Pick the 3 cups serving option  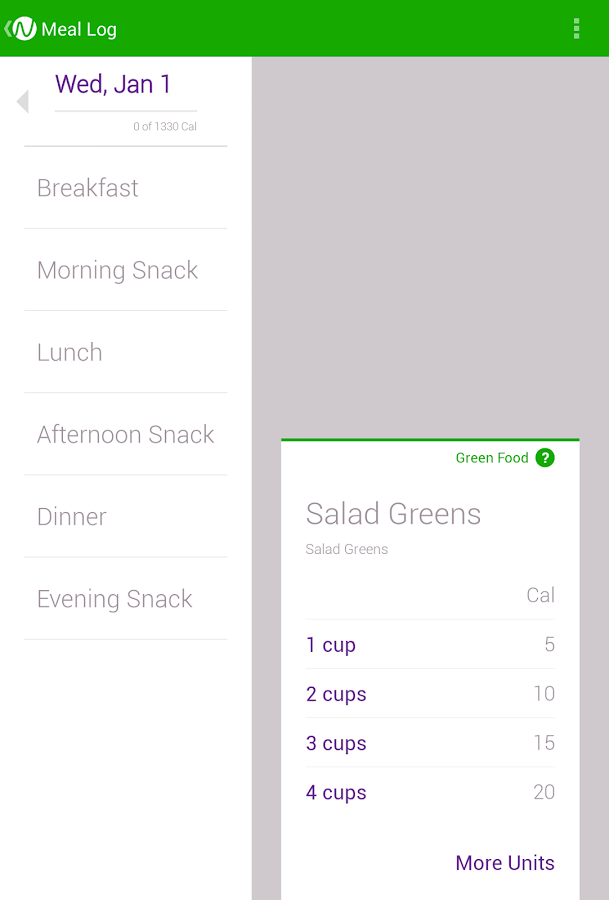pos(336,743)
